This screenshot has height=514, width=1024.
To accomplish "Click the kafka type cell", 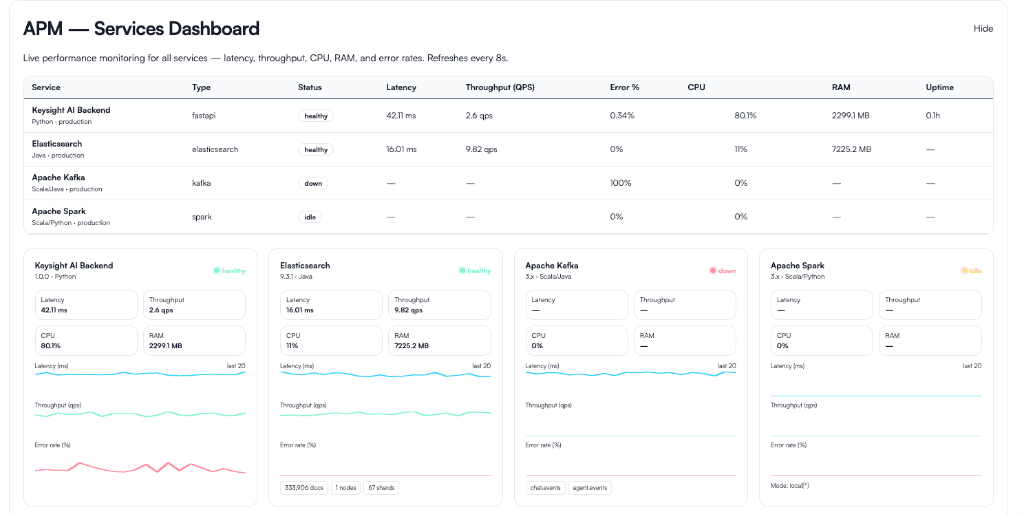I will [201, 184].
